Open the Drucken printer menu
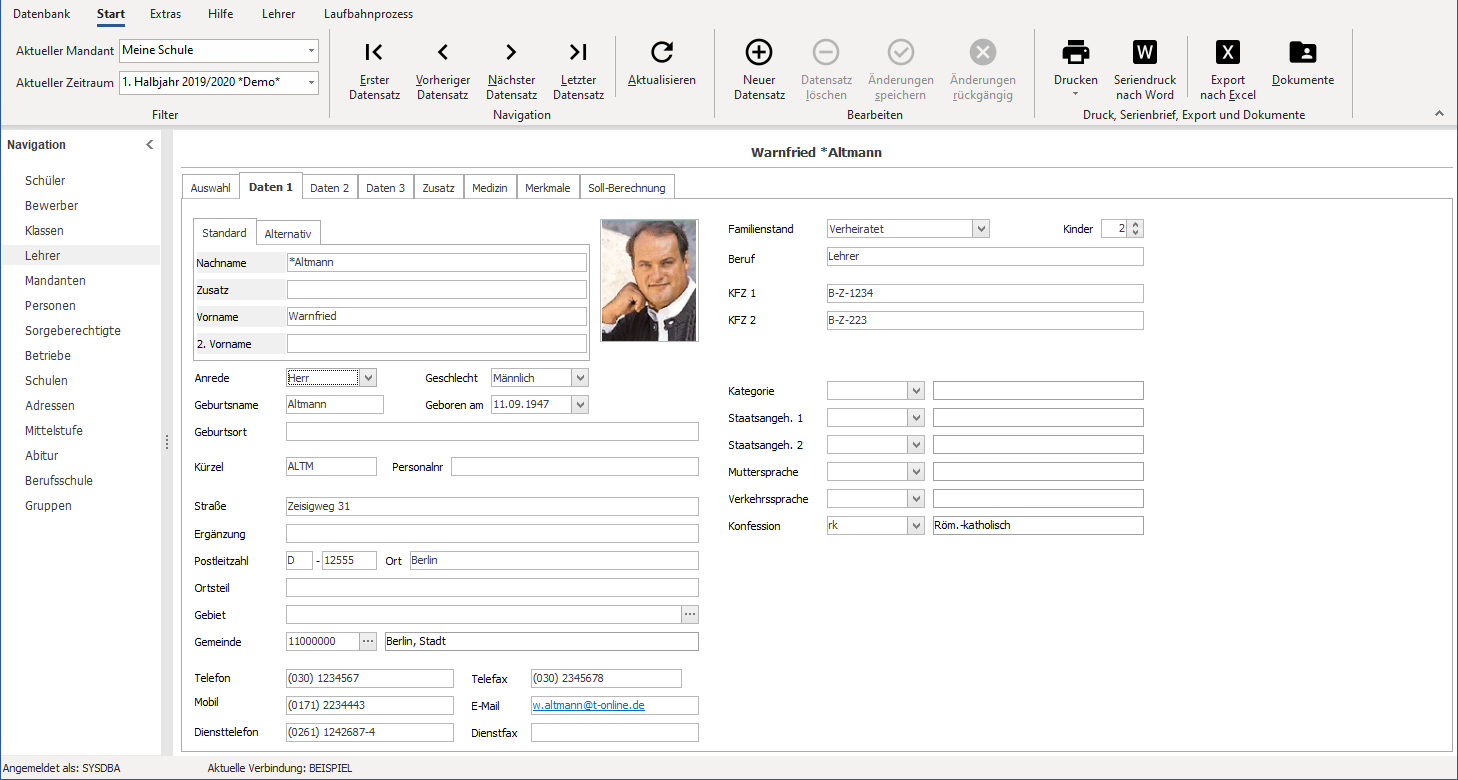Viewport: 1458px width, 780px height. [x=1076, y=70]
